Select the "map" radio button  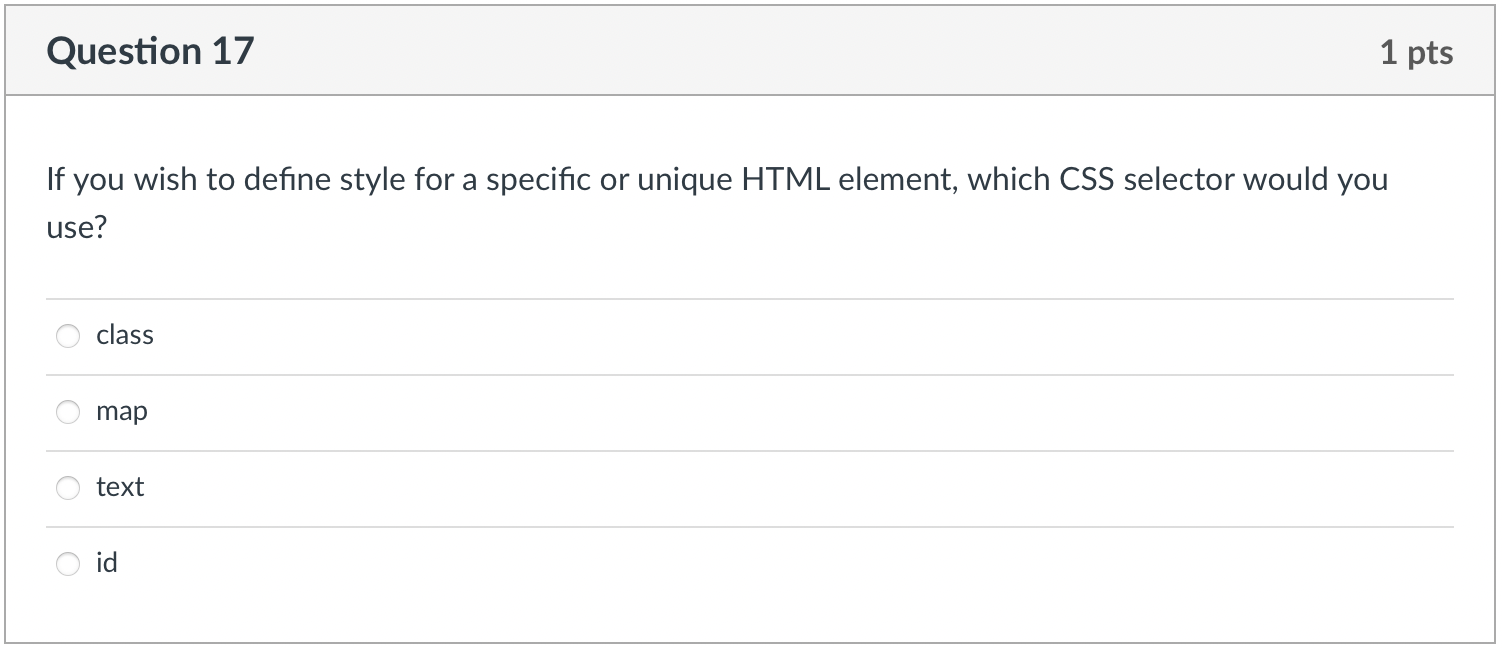click(x=68, y=412)
